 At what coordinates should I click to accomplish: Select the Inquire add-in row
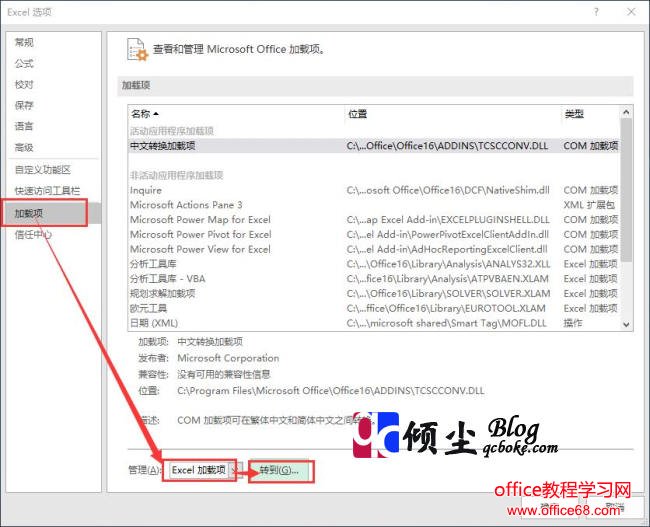click(374, 190)
